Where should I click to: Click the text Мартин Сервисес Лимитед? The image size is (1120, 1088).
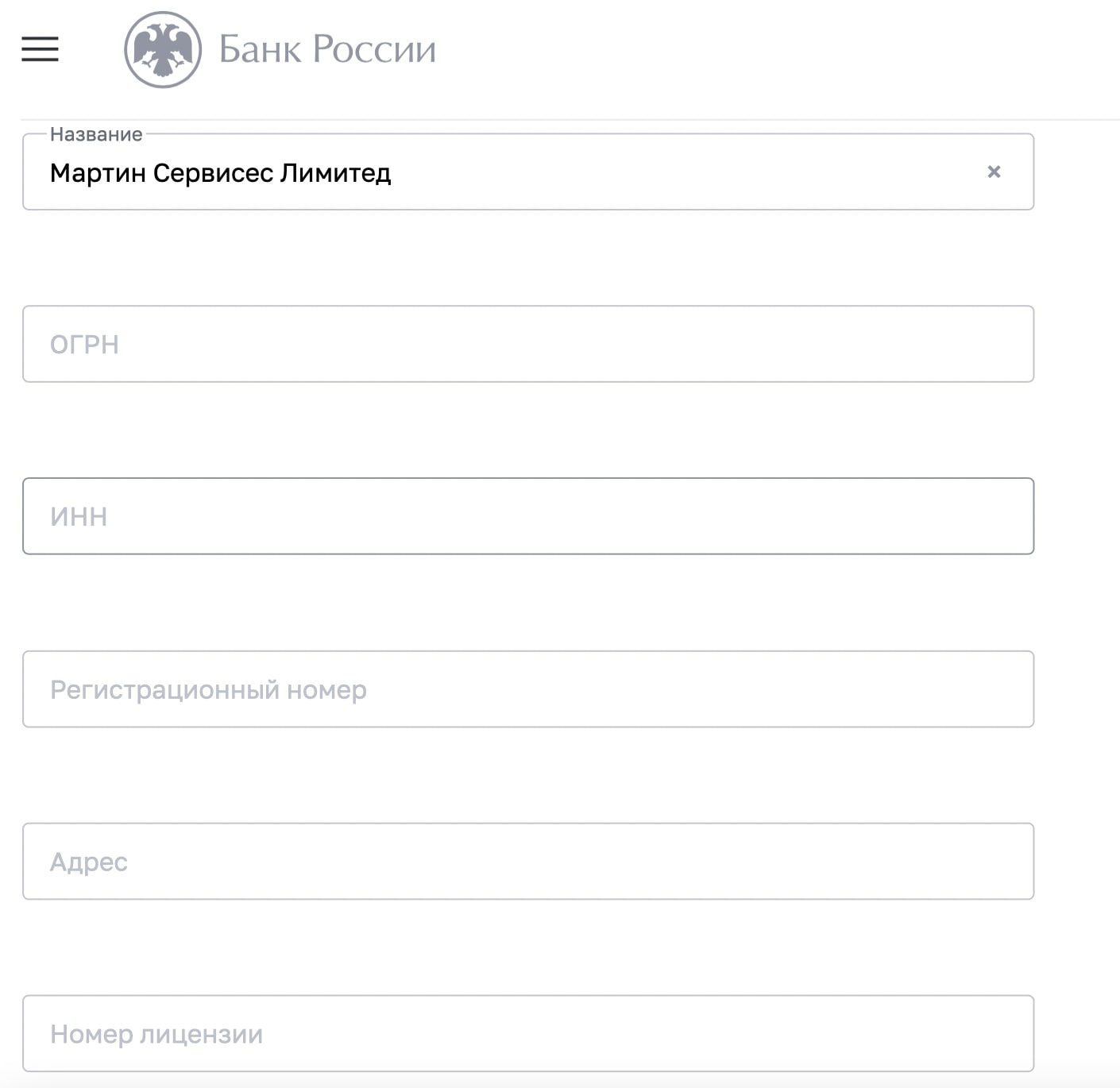(220, 173)
